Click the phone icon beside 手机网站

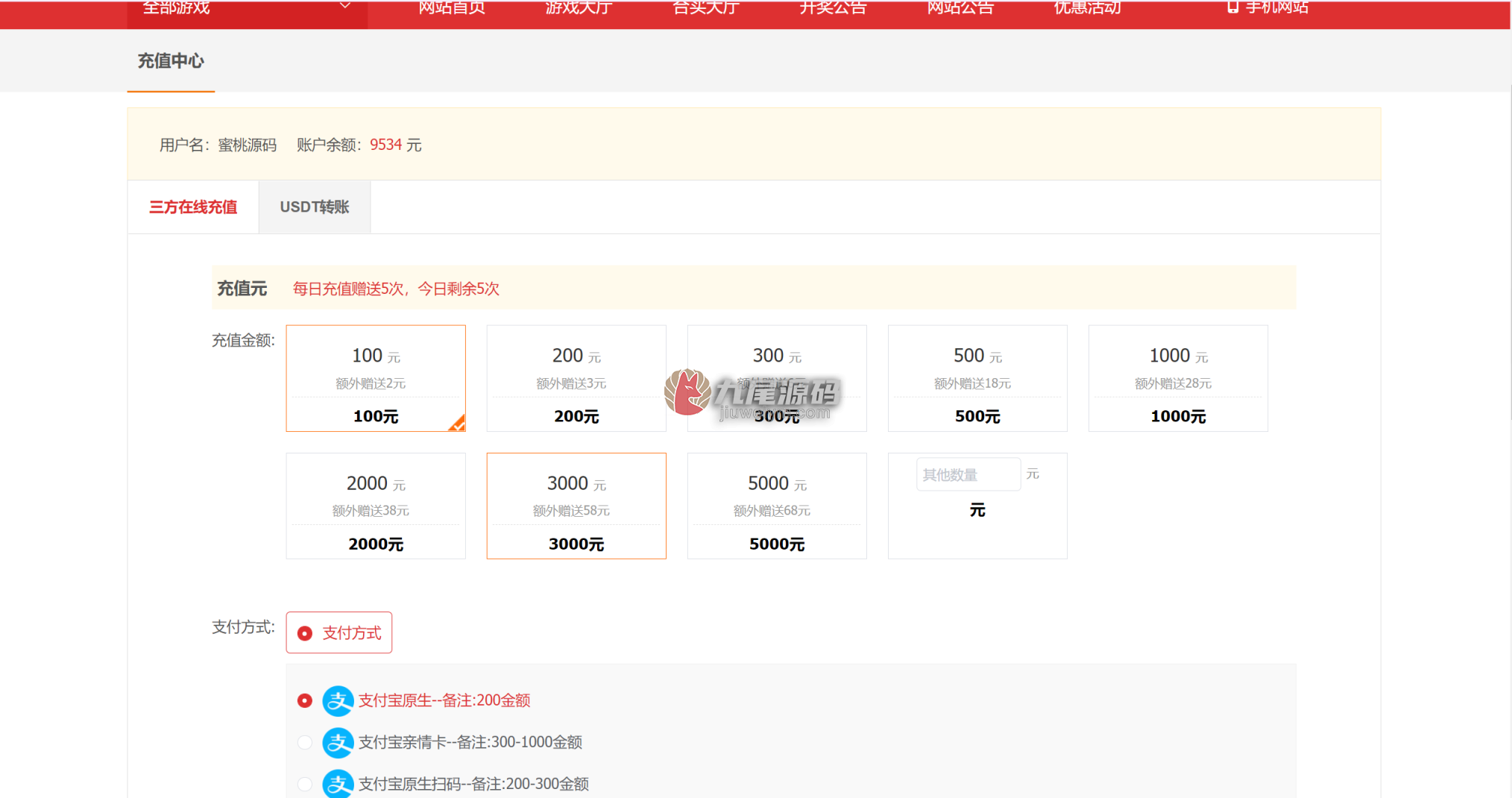coord(1232,7)
